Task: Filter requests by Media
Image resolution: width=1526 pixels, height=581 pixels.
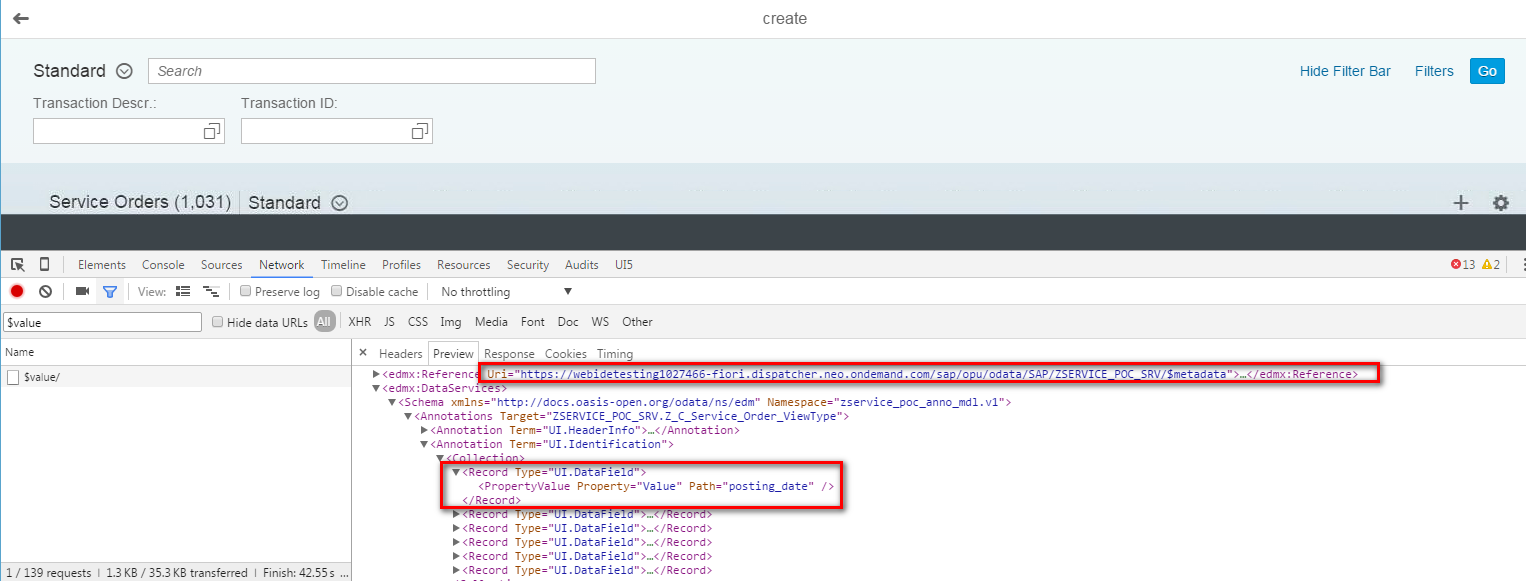Action: pyautogui.click(x=491, y=322)
